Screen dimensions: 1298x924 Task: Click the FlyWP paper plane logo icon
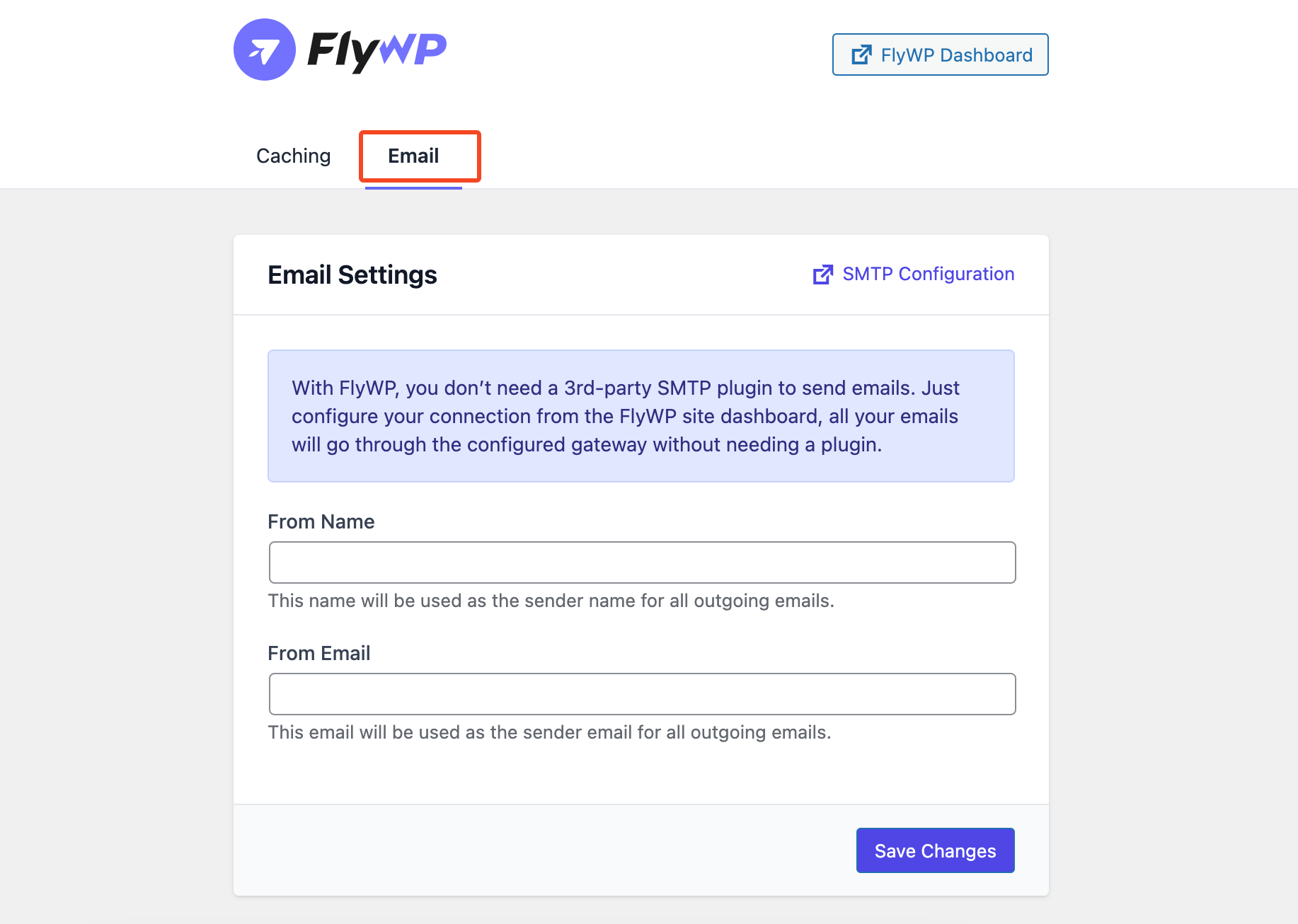pos(265,50)
